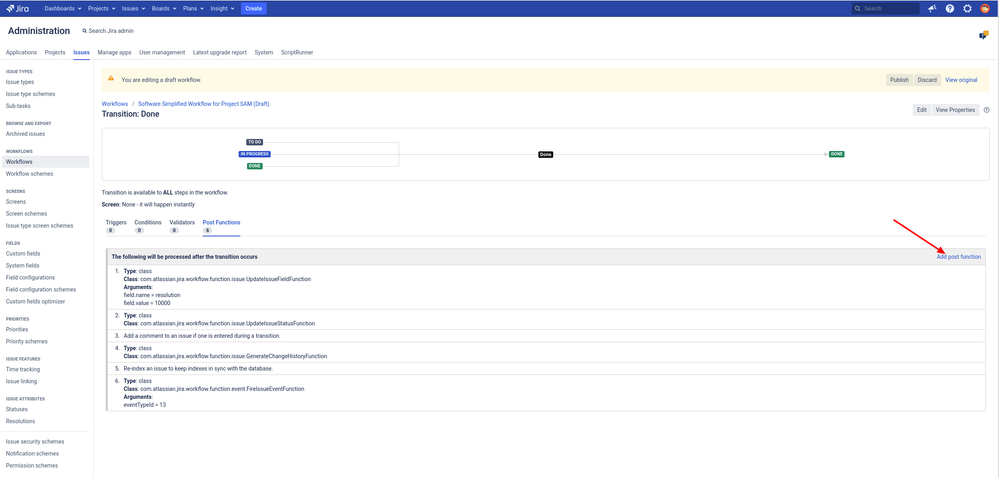
Task: Click the draft warning triangle icon
Action: (x=111, y=78)
